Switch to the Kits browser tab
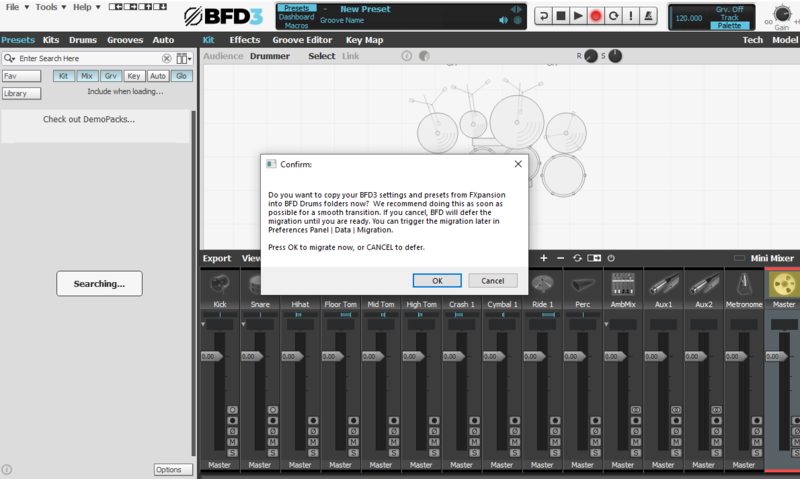800x479 pixels. tap(51, 40)
